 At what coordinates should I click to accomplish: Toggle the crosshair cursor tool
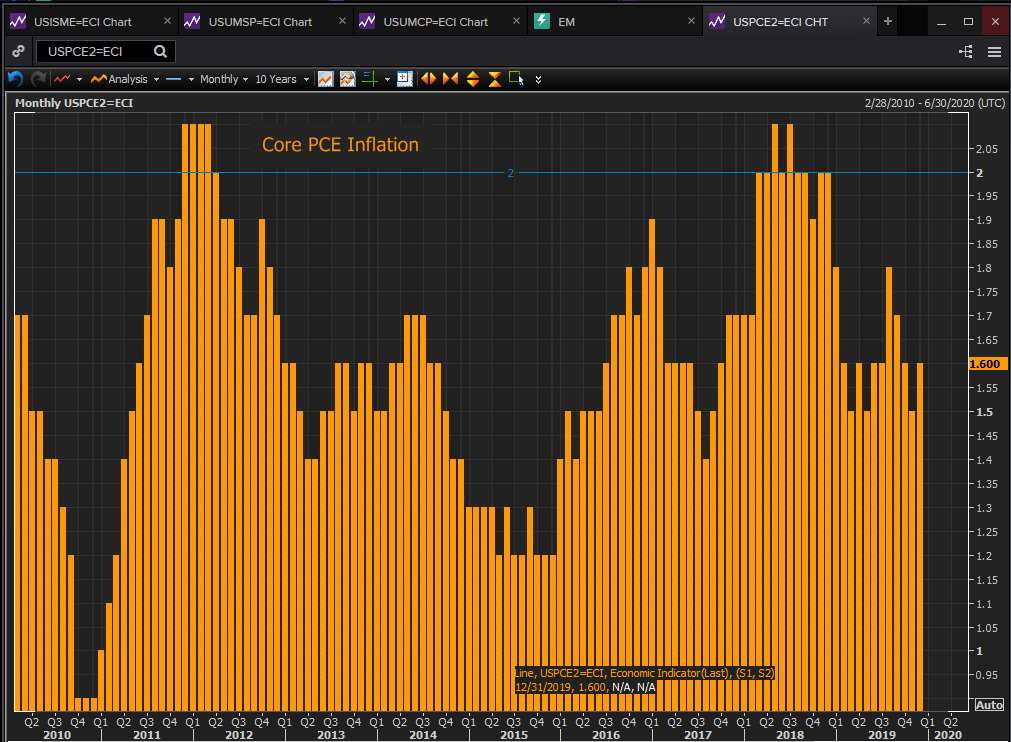[368, 78]
